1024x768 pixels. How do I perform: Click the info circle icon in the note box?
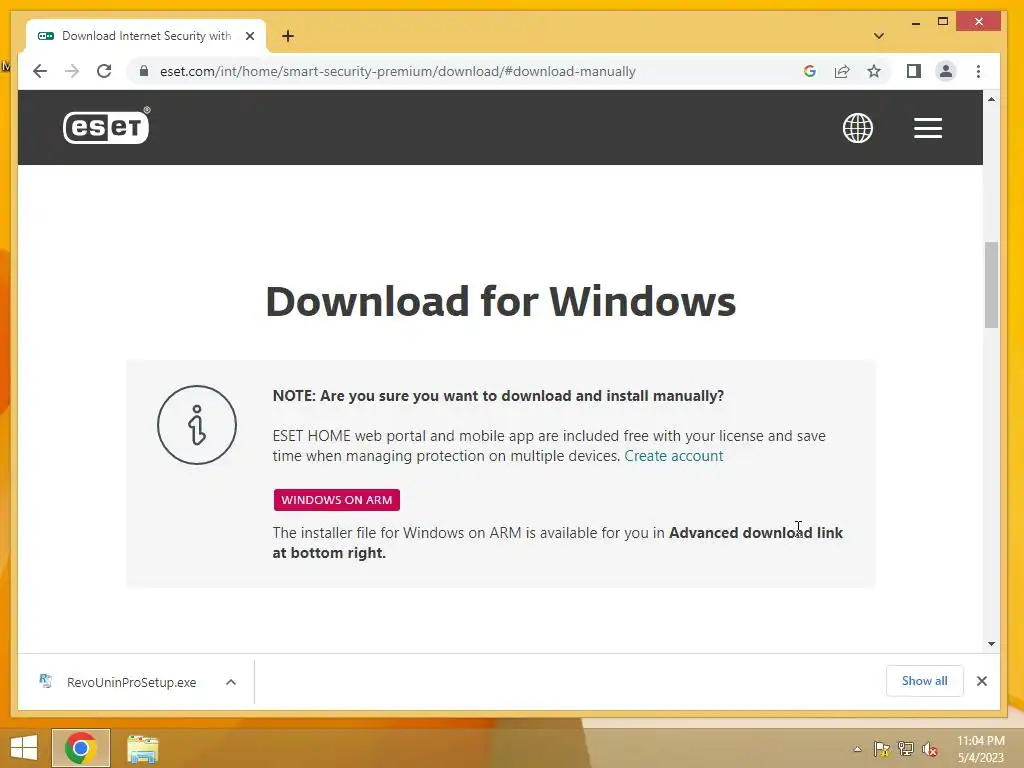coord(197,425)
